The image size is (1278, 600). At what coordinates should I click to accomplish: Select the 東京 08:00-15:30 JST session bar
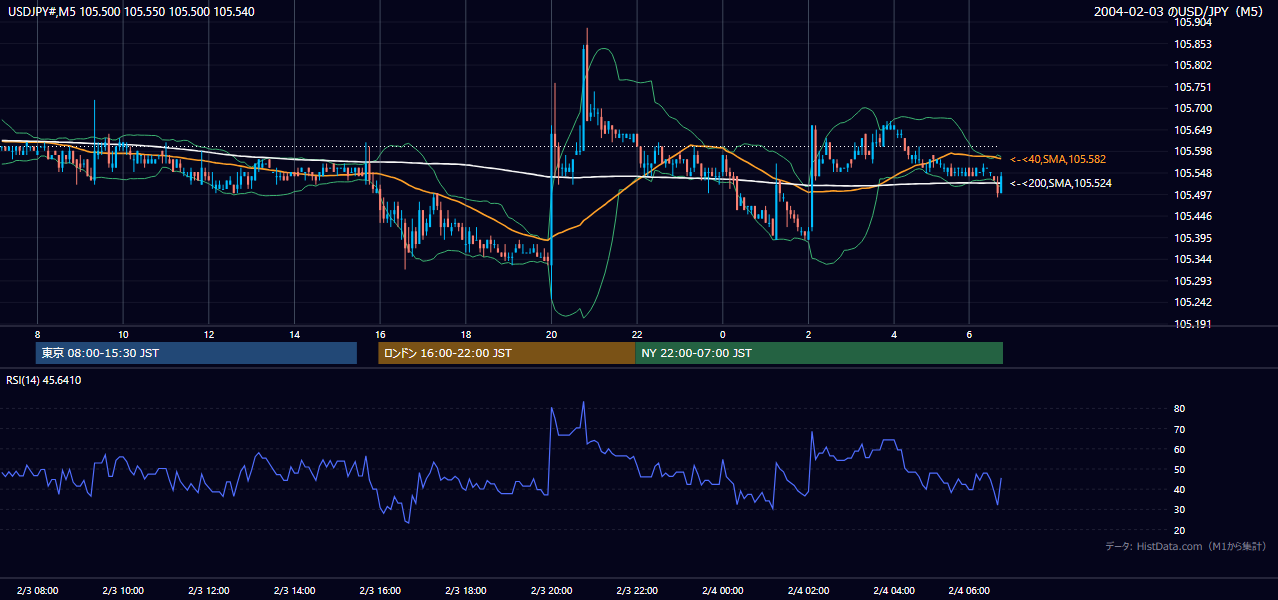pyautogui.click(x=196, y=353)
